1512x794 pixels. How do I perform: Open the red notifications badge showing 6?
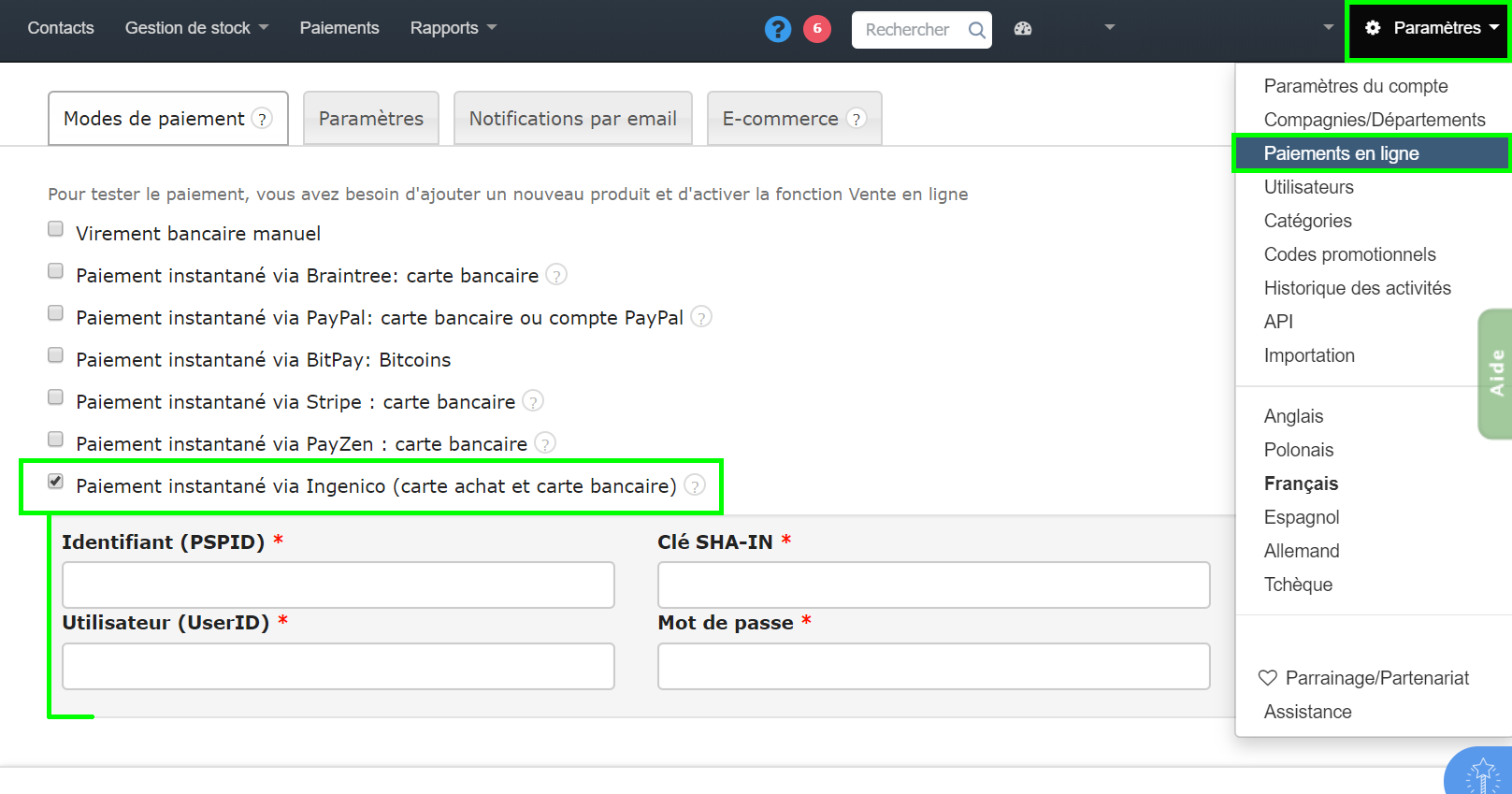[x=817, y=29]
